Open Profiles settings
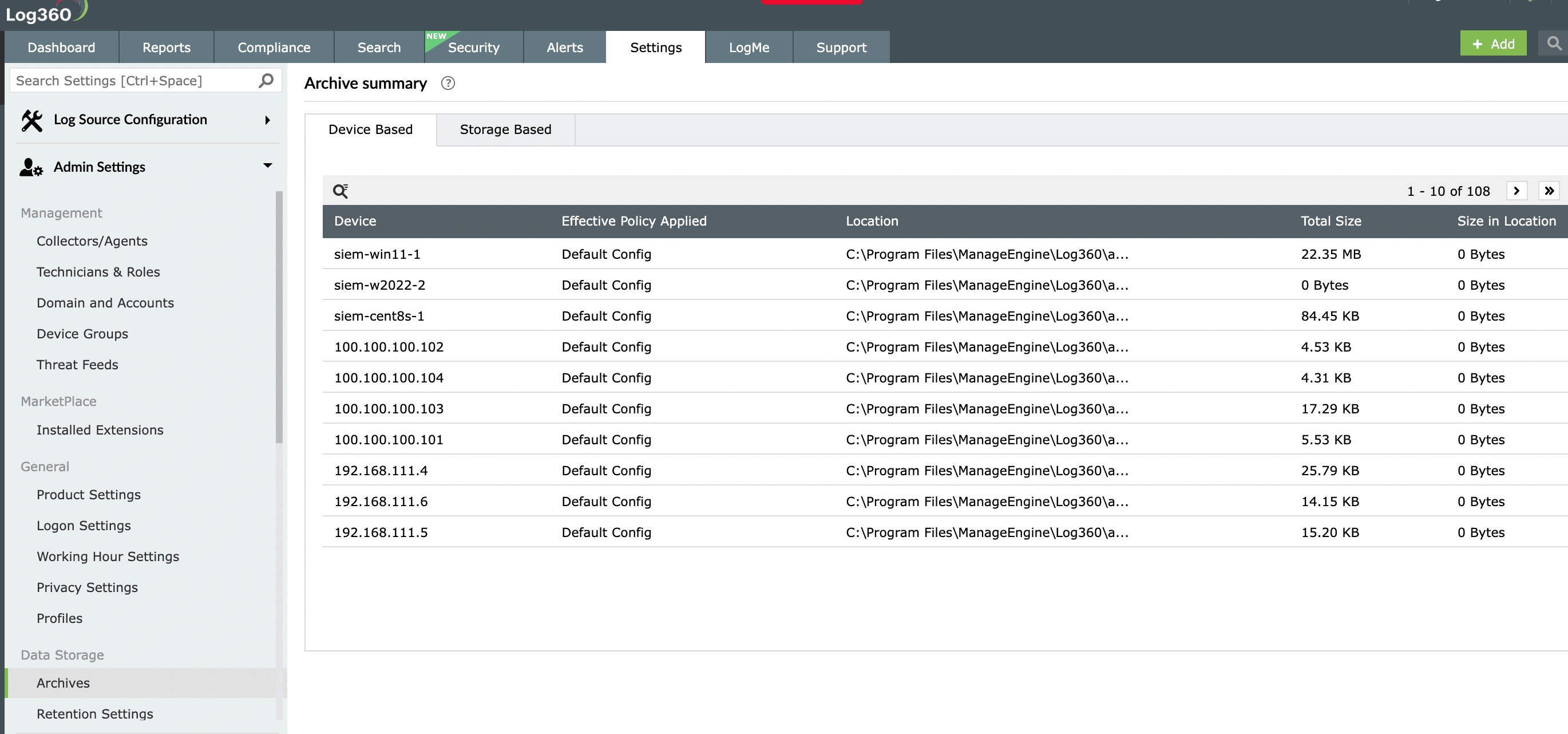 59,618
